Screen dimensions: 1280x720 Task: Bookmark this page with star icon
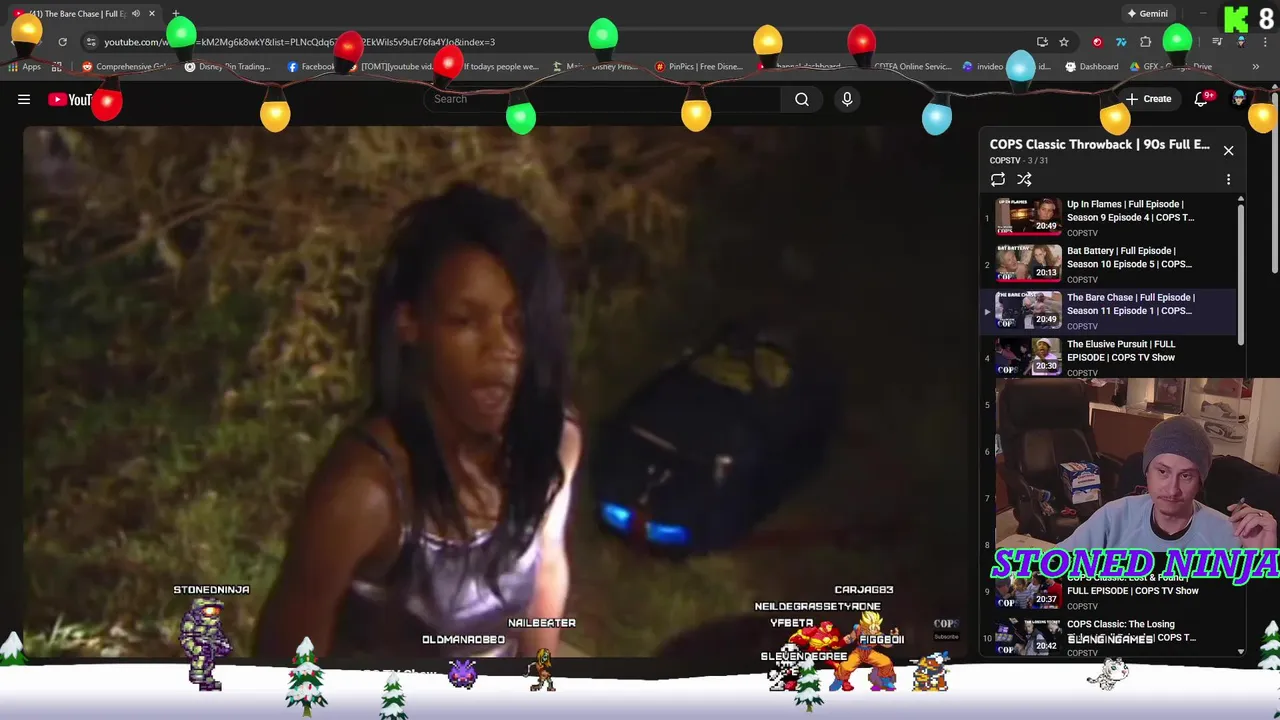tap(1064, 42)
